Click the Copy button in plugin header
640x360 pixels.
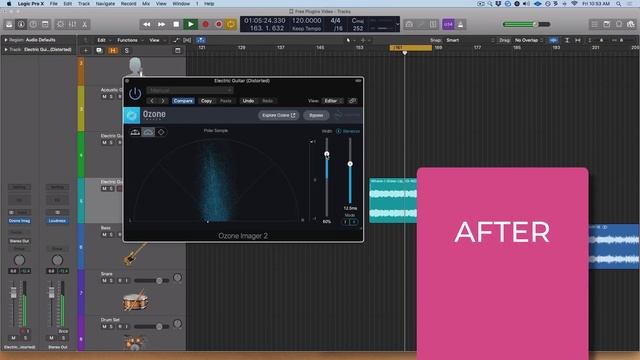pyautogui.click(x=207, y=101)
